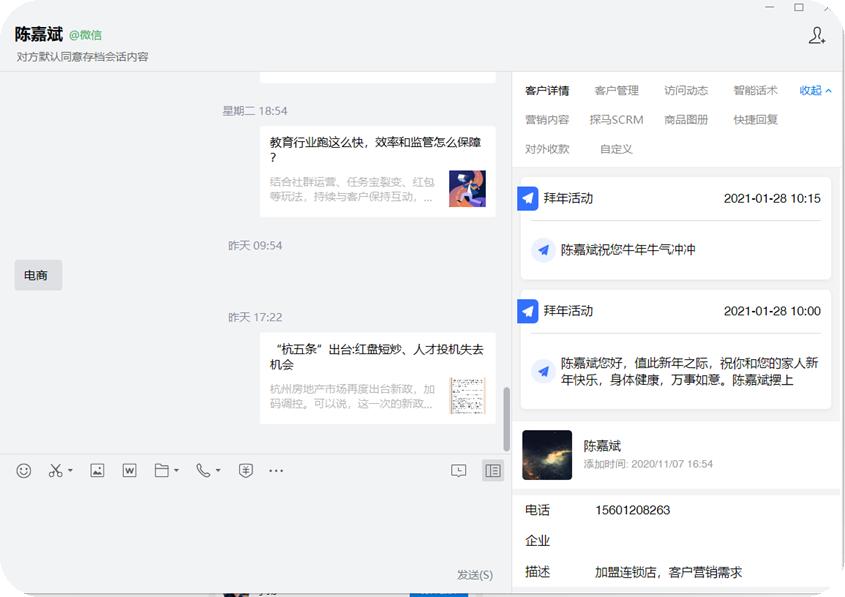Click the education article thumbnail image
The image size is (845, 597).
coord(467,189)
